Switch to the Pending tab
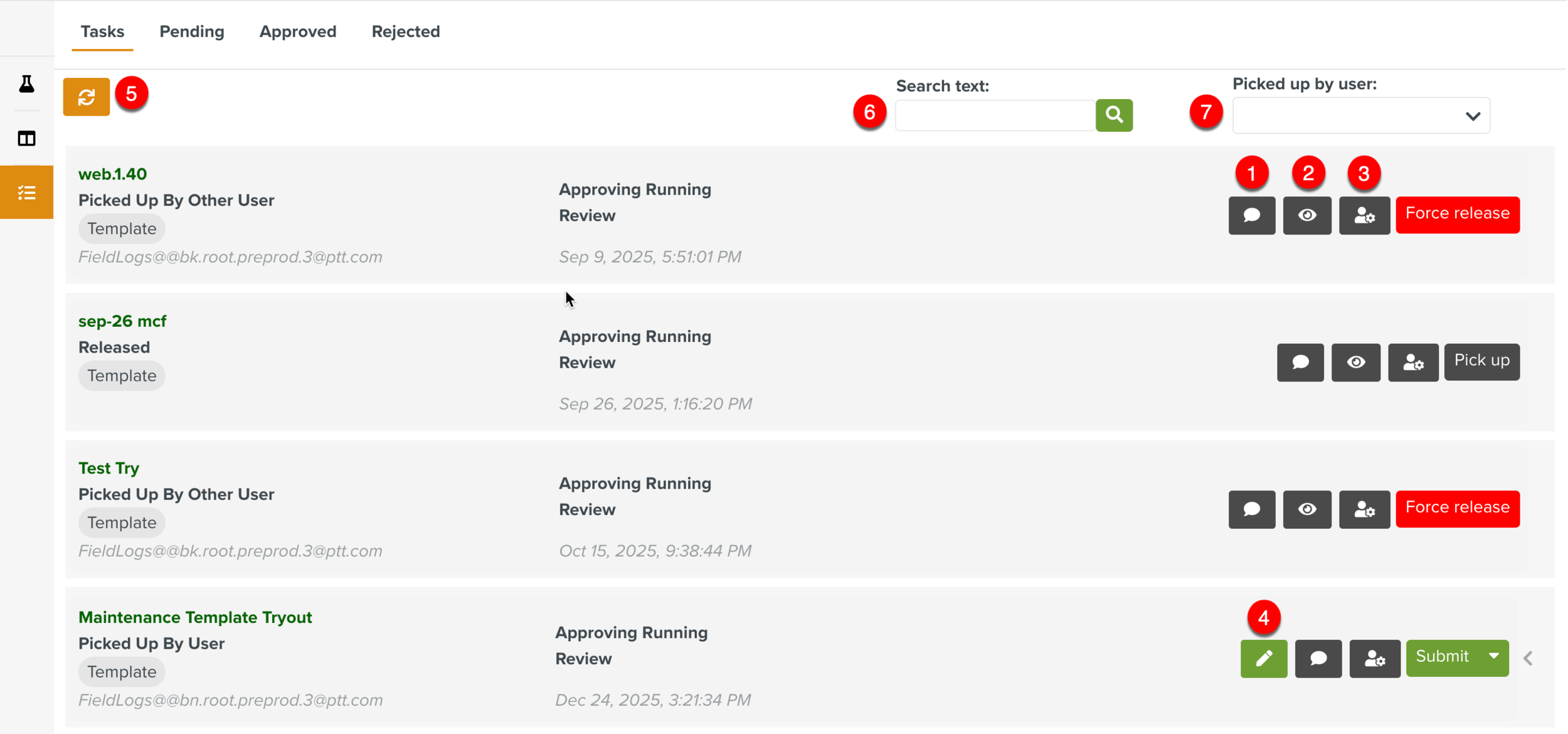Viewport: 1568px width, 734px height. click(191, 31)
